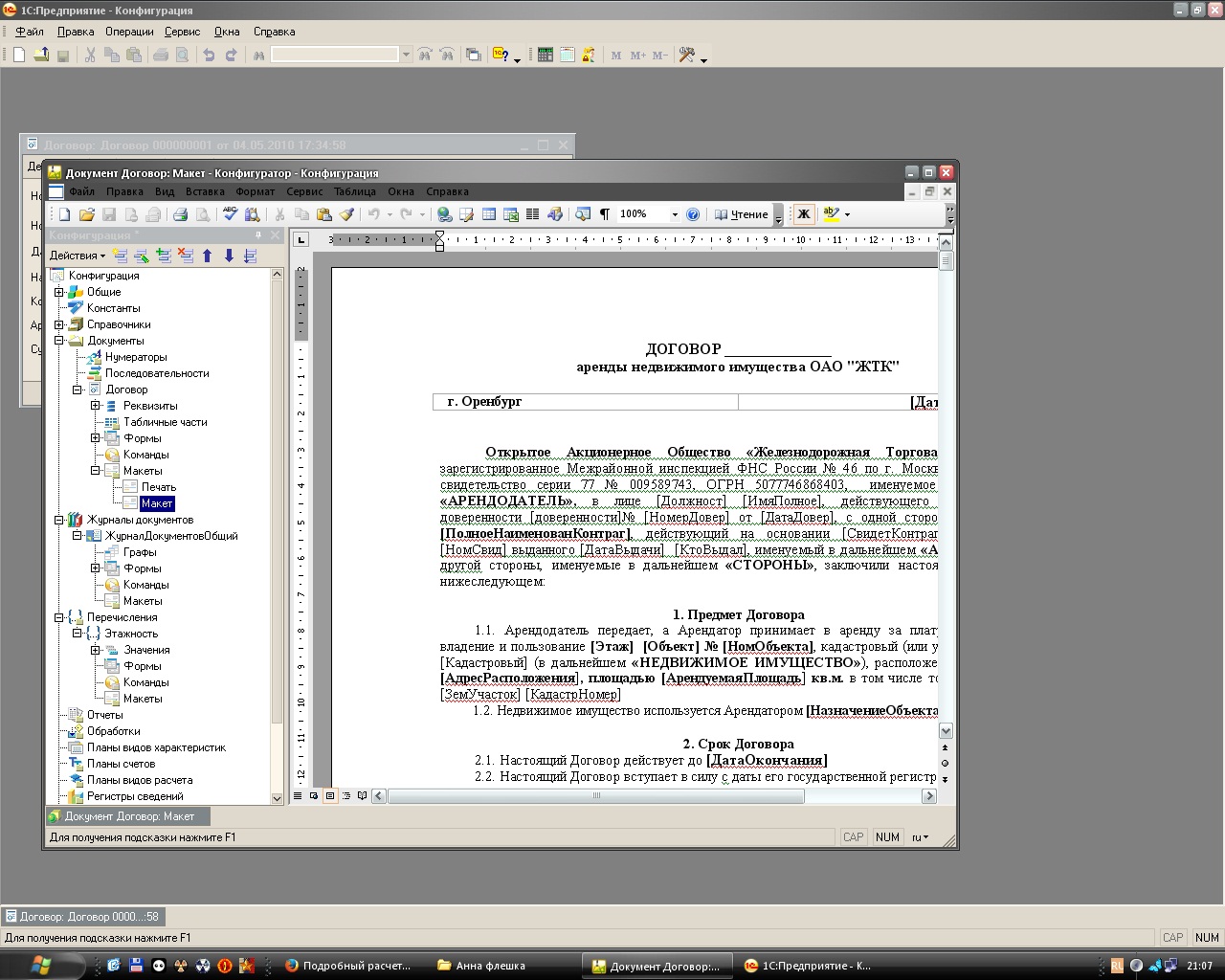The width and height of the screenshot is (1225, 980).
Task: Select Табличные части tree item
Action: (x=165, y=422)
